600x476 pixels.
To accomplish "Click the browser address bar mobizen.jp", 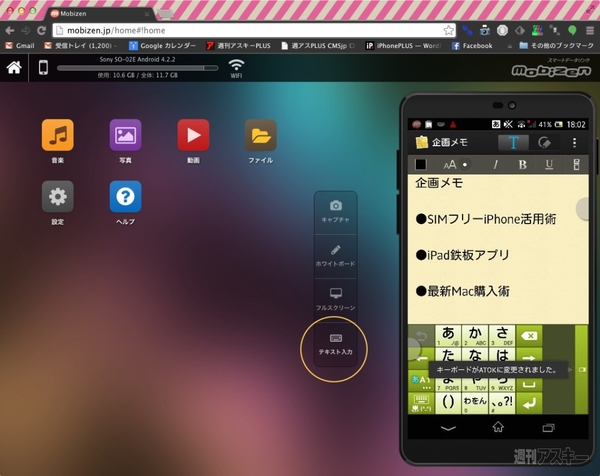I will point(254,30).
